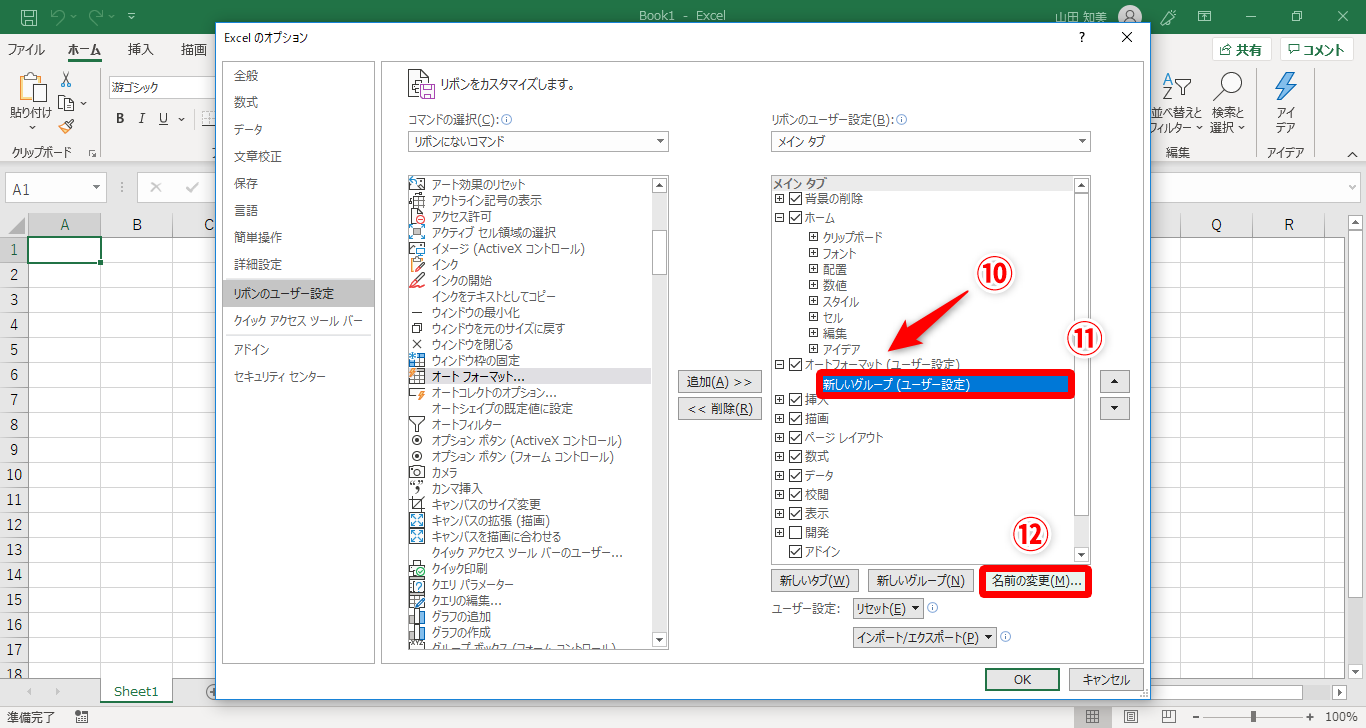Select クイック アクセス ツール バー category
The height and width of the screenshot is (728, 1366).
pos(298,321)
